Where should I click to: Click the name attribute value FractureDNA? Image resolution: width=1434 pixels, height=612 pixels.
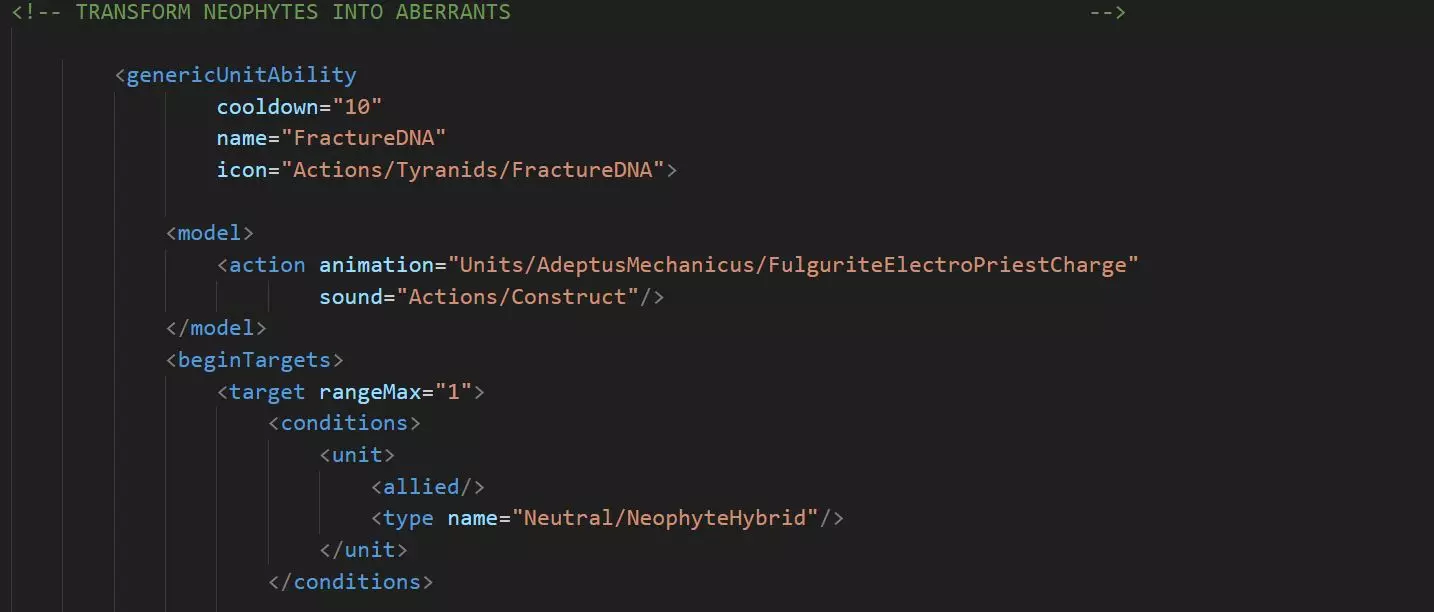coord(364,138)
